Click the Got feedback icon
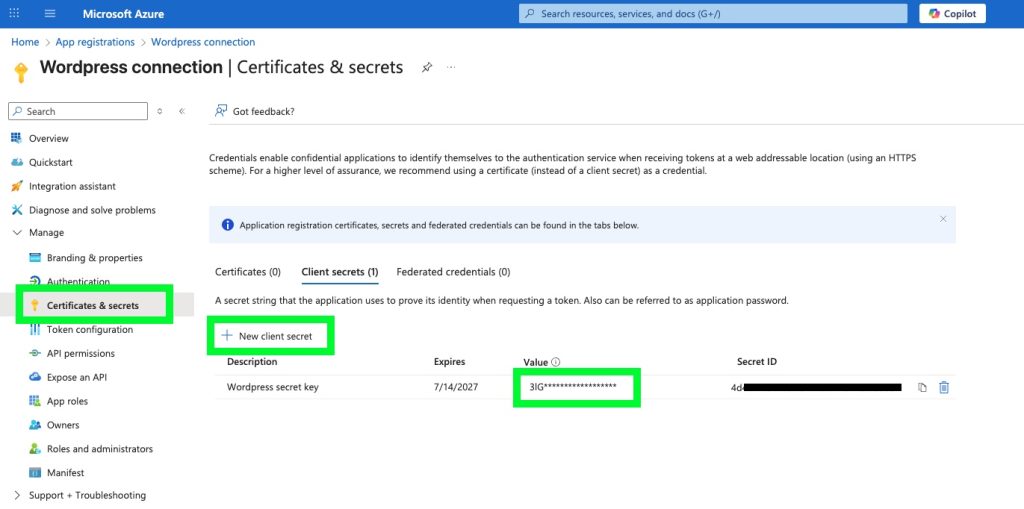The width and height of the screenshot is (1024, 509). [221, 111]
